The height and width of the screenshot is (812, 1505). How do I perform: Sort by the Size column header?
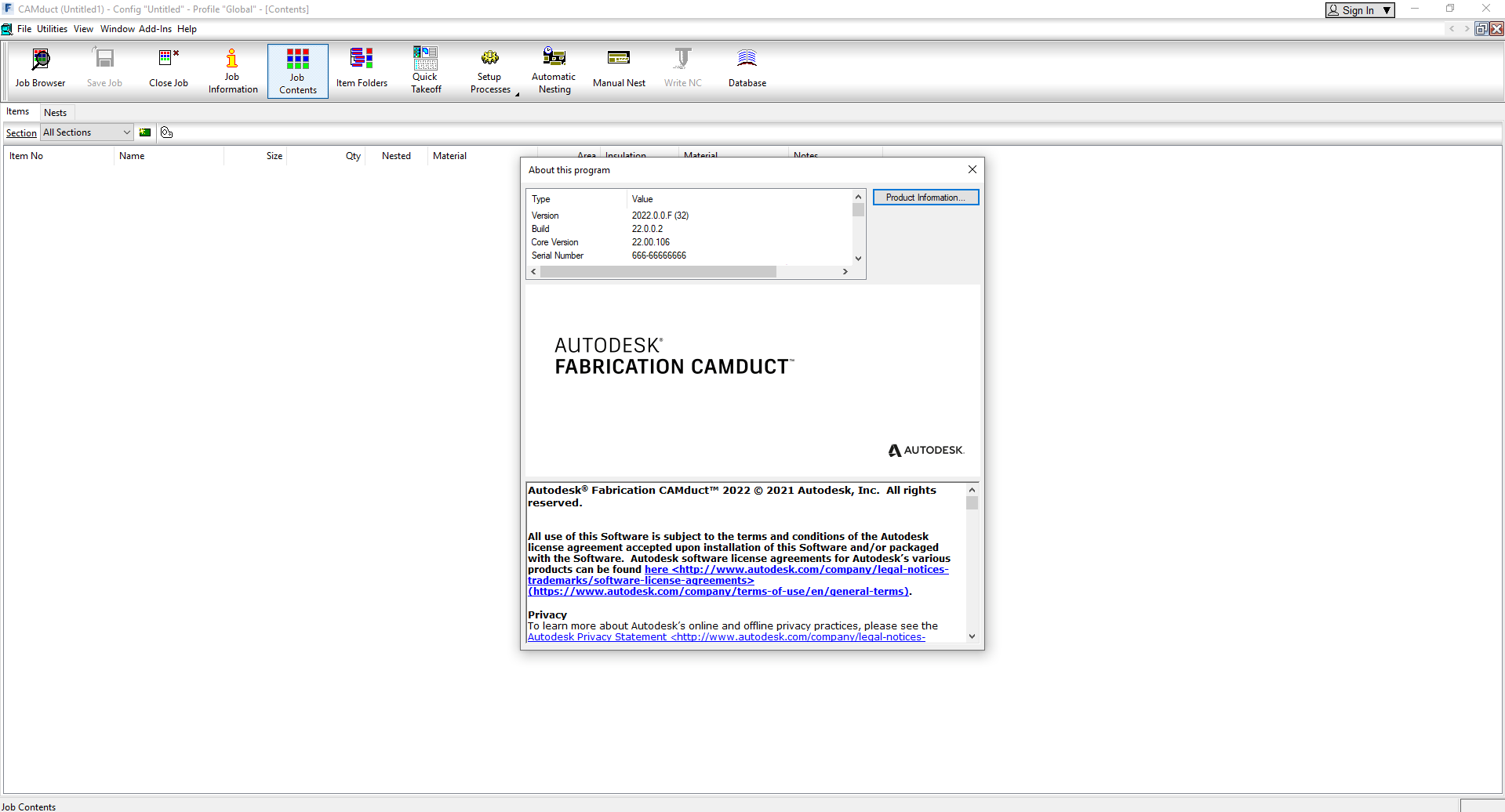[x=256, y=156]
